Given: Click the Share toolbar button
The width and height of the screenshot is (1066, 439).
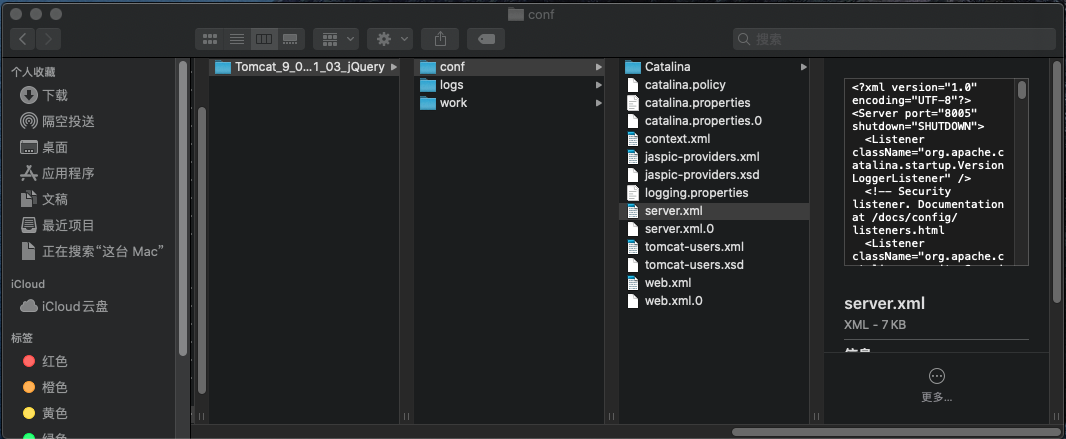Looking at the screenshot, I should (440, 39).
